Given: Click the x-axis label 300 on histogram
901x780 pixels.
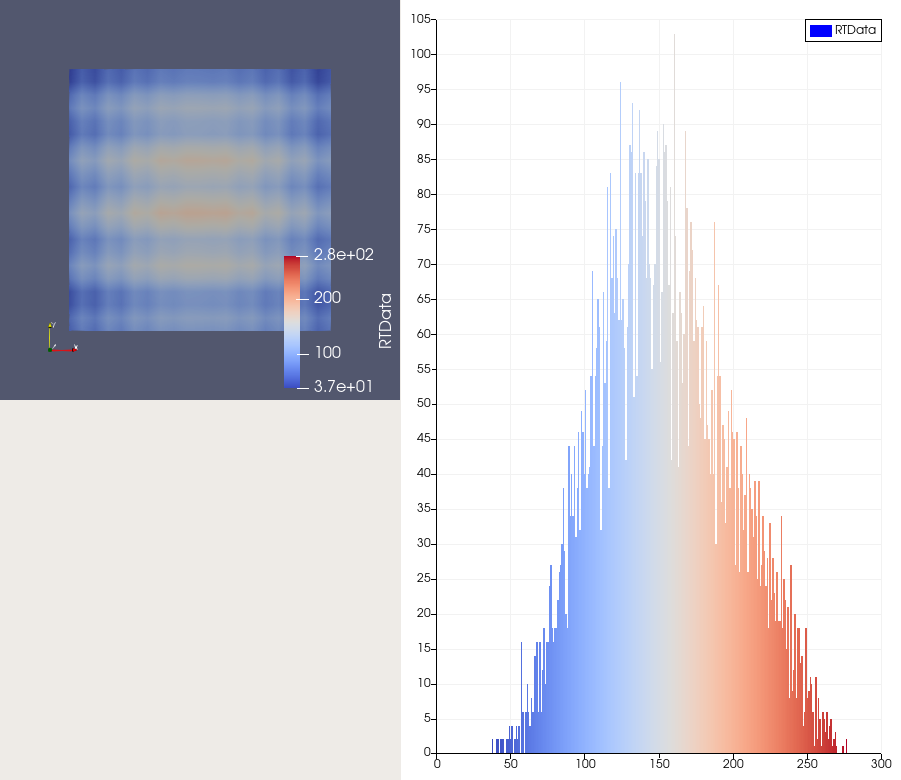Looking at the screenshot, I should coord(880,765).
